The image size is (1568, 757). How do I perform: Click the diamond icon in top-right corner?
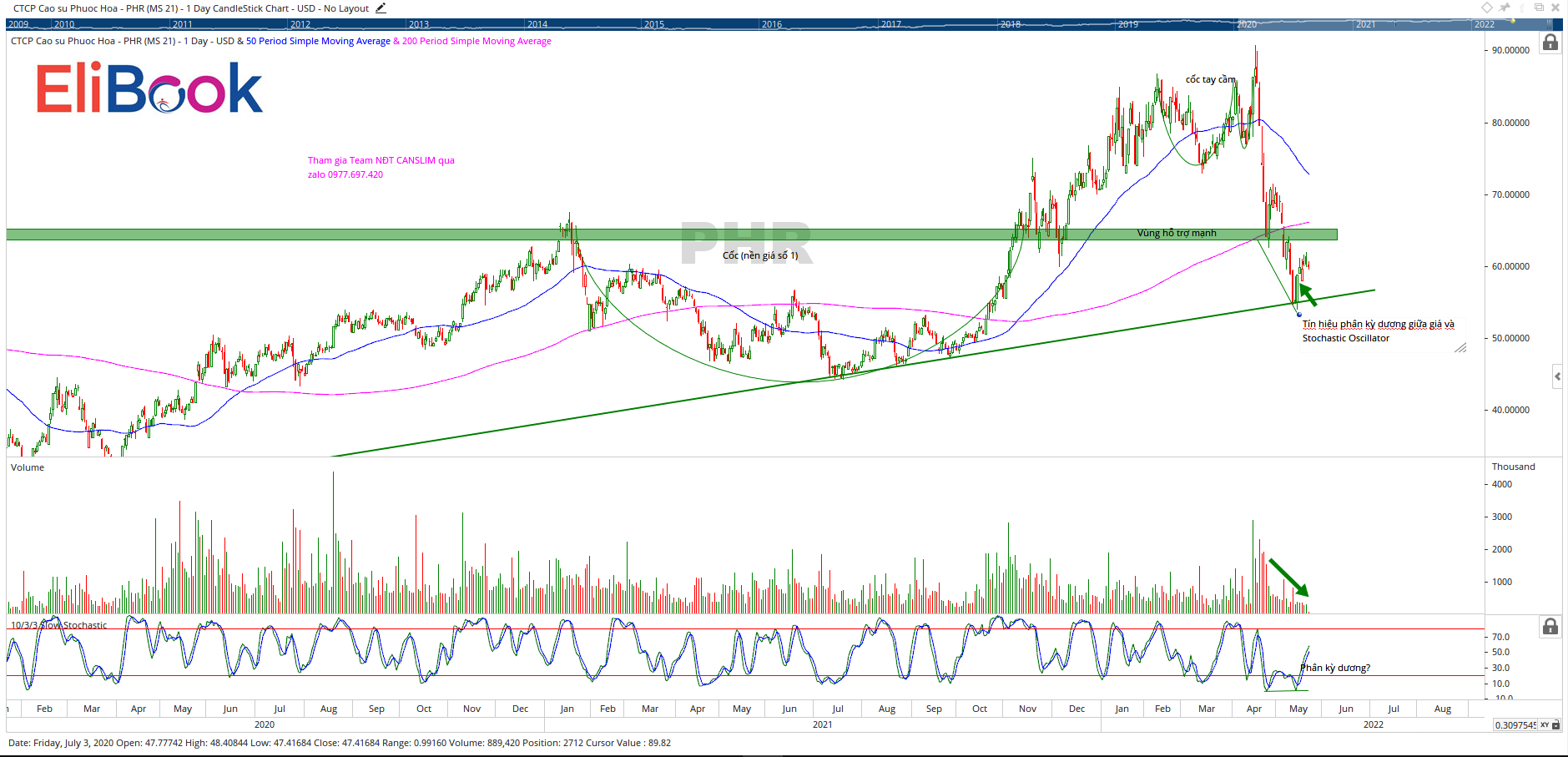click(x=1486, y=8)
